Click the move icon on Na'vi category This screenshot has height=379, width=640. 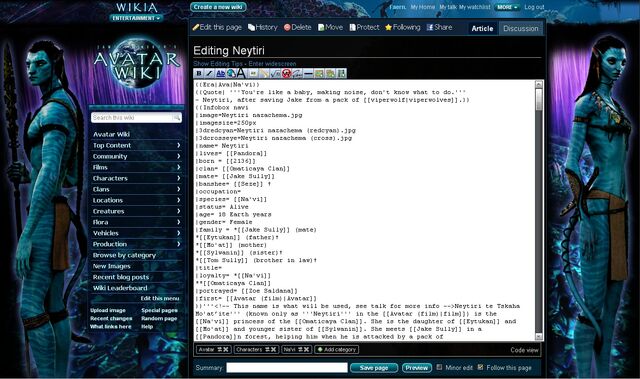point(300,350)
